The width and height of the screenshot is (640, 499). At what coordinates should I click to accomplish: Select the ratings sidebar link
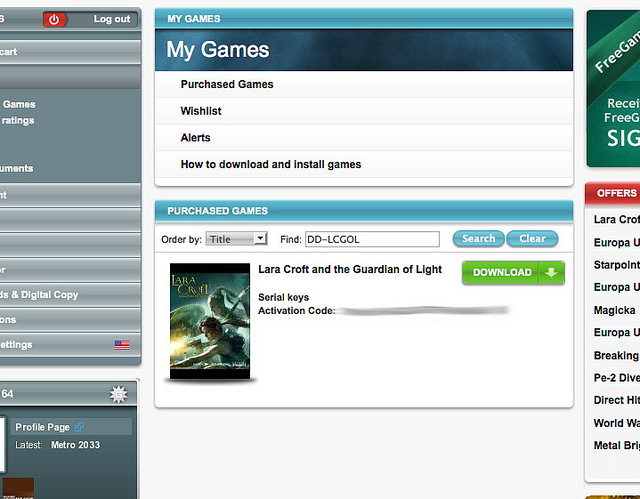click(18, 121)
